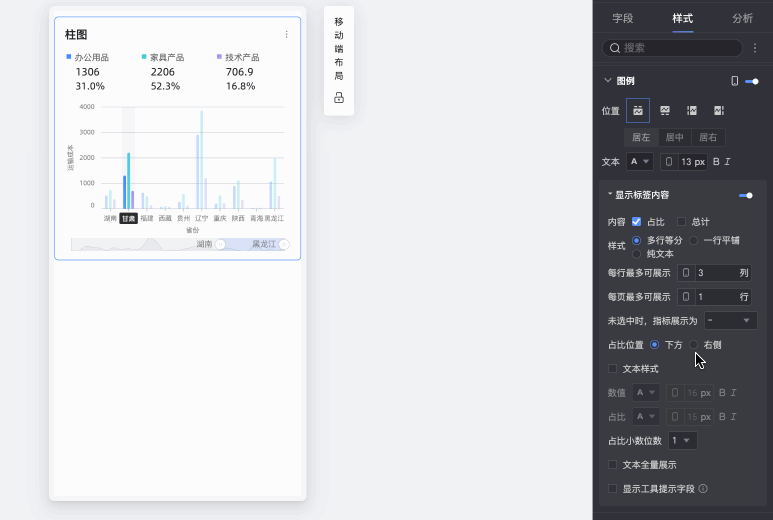The height and width of the screenshot is (520, 773).
Task: Open the 占比小数位数 dropdown
Action: point(682,441)
